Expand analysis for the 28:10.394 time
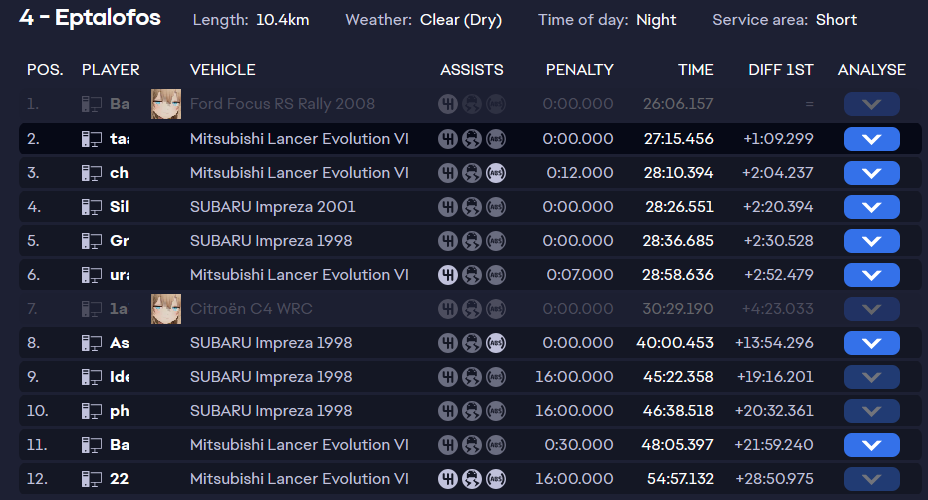 pyautogui.click(x=872, y=173)
